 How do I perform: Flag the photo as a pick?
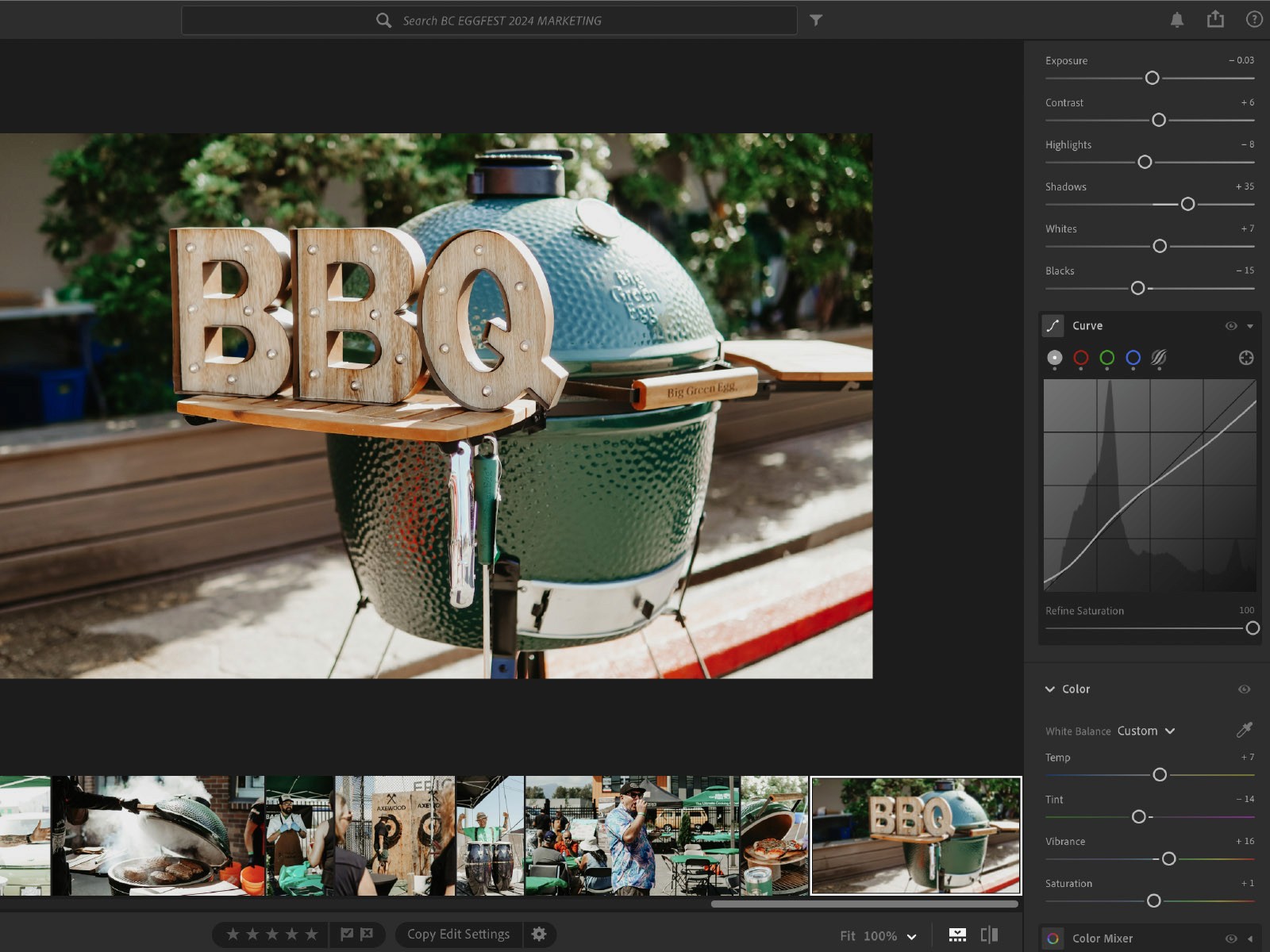tap(347, 934)
